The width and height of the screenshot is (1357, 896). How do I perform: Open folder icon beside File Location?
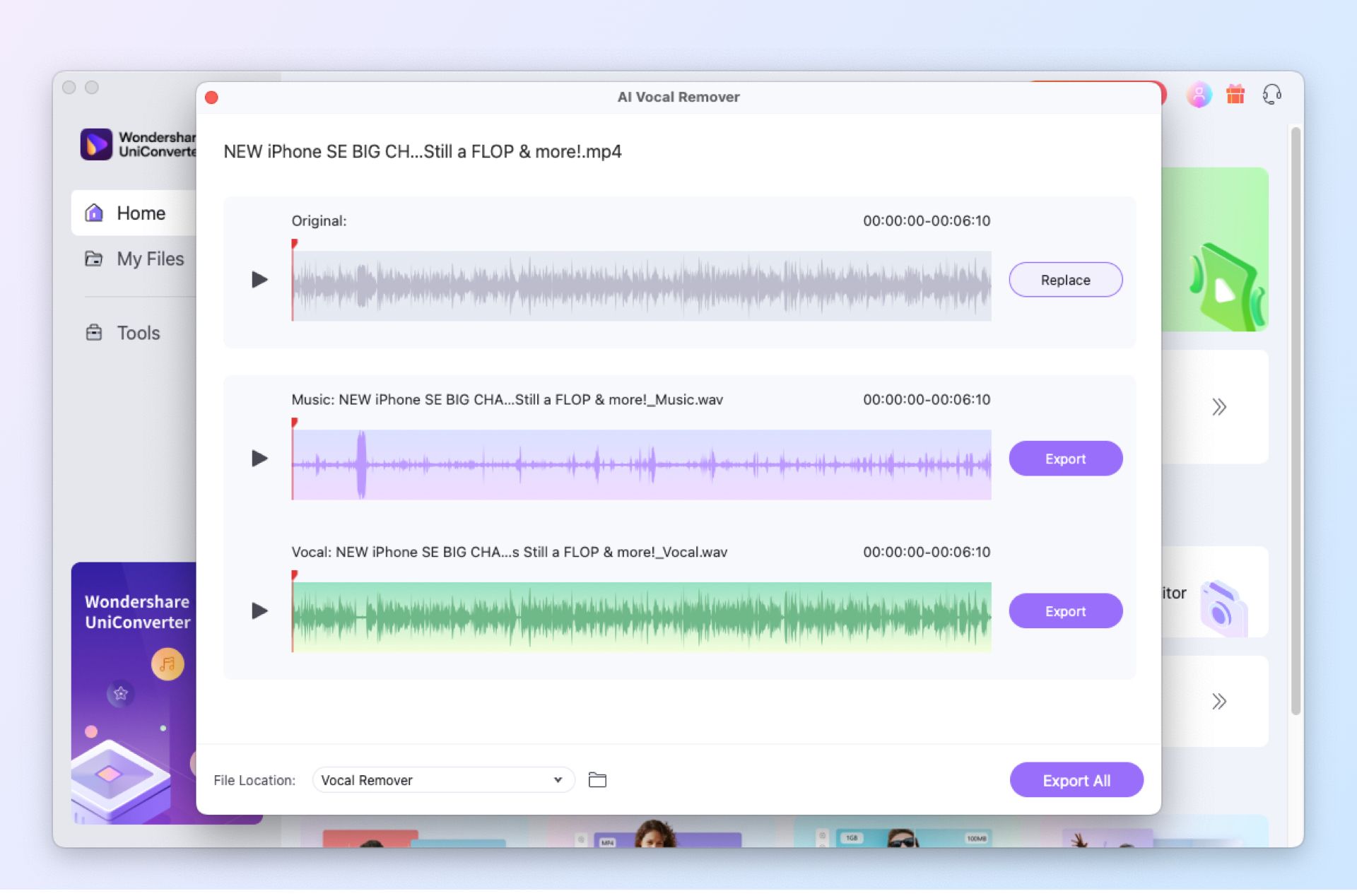(x=597, y=780)
